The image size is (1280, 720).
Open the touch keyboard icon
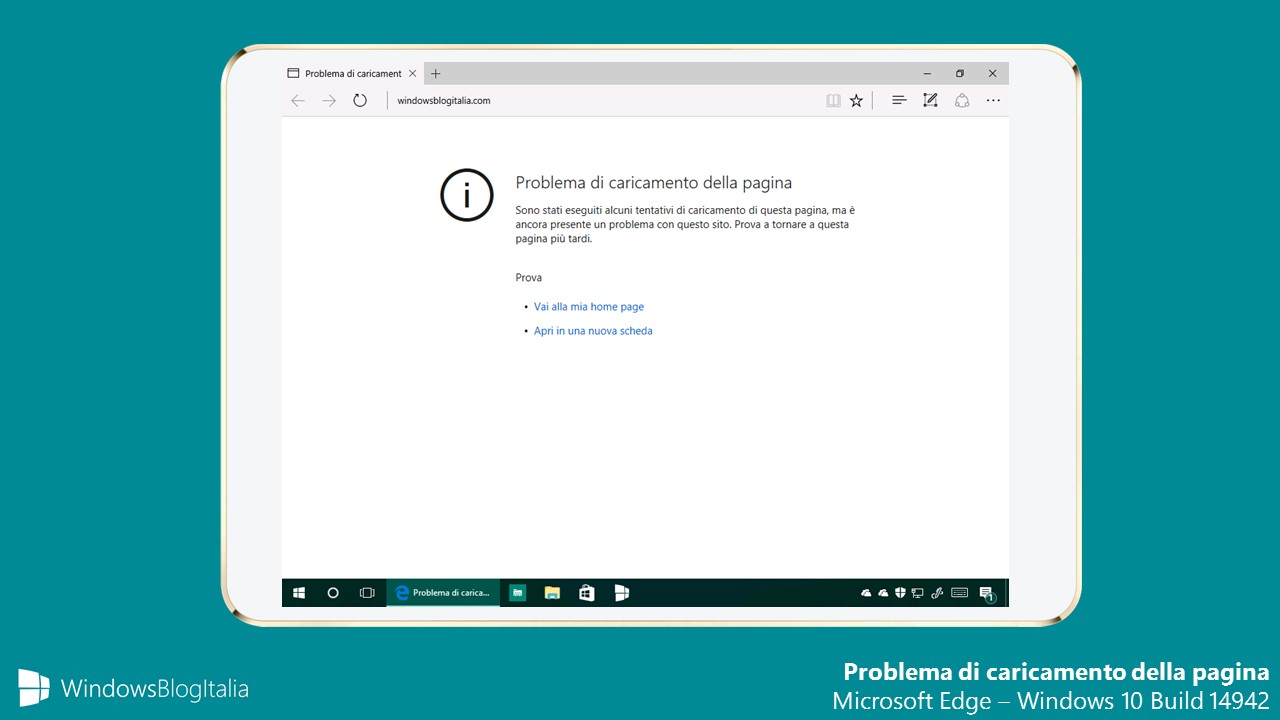click(960, 593)
